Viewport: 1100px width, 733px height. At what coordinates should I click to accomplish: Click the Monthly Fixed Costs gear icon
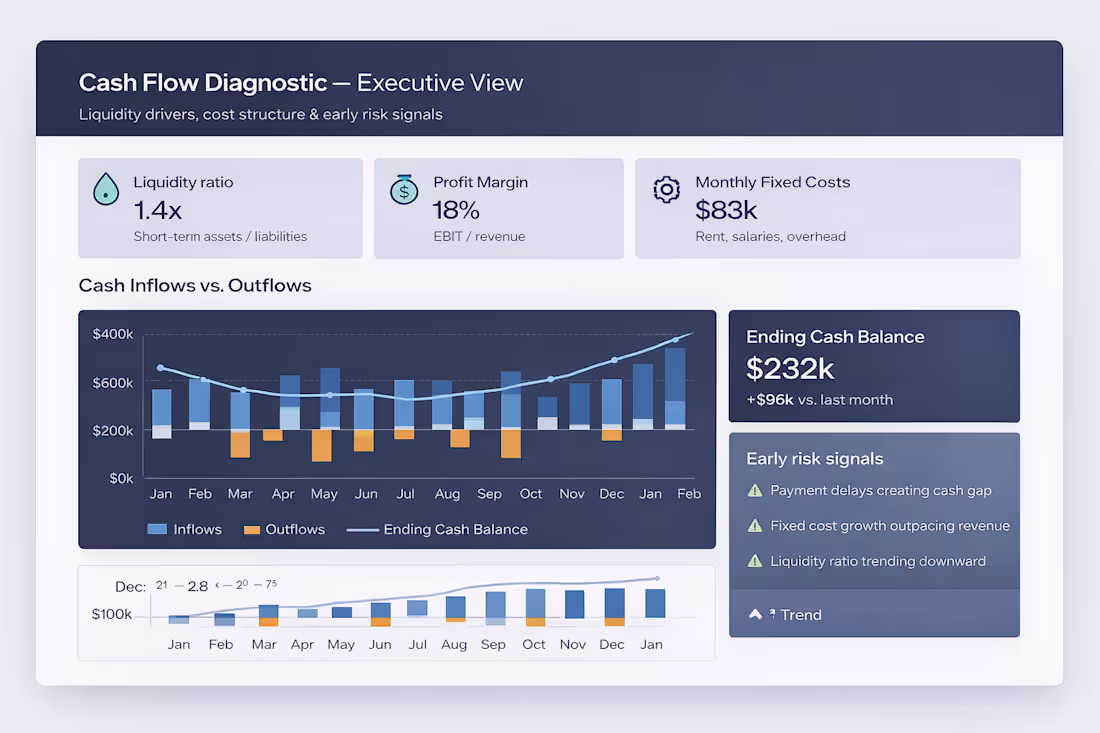pos(666,188)
